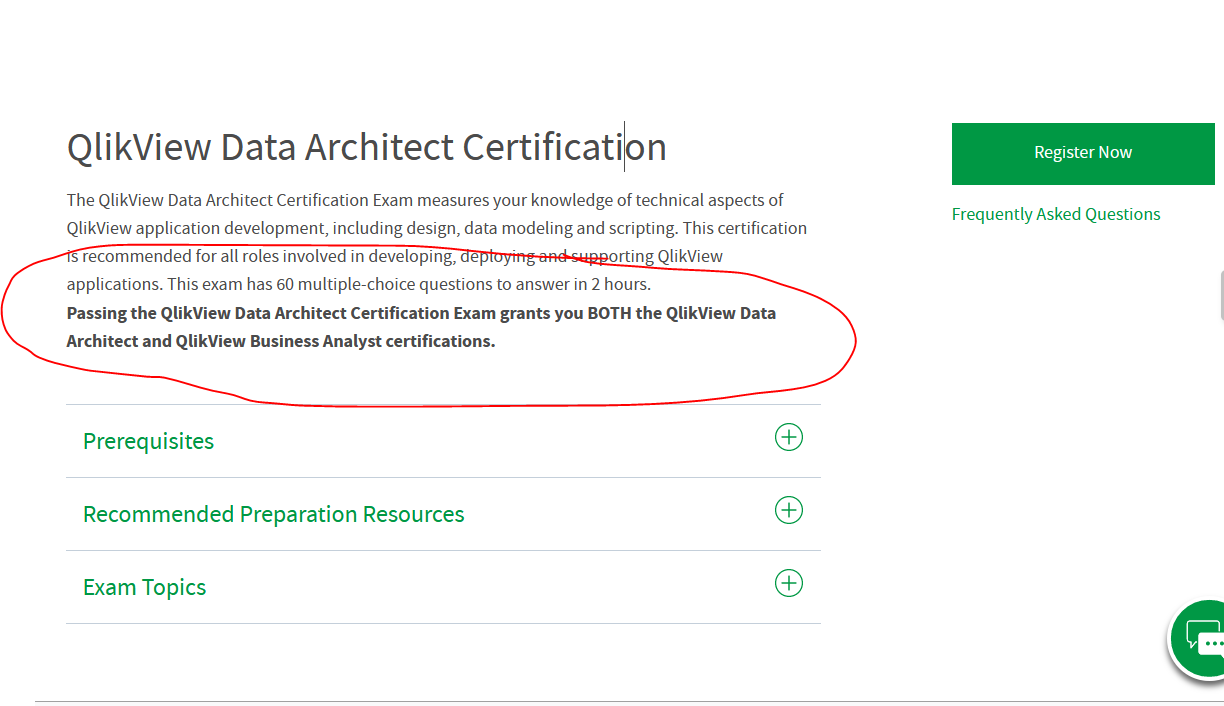Viewport: 1224px width, 706px height.
Task: Click QlikView Business Analyst in the bold text
Action: [x=278, y=341]
